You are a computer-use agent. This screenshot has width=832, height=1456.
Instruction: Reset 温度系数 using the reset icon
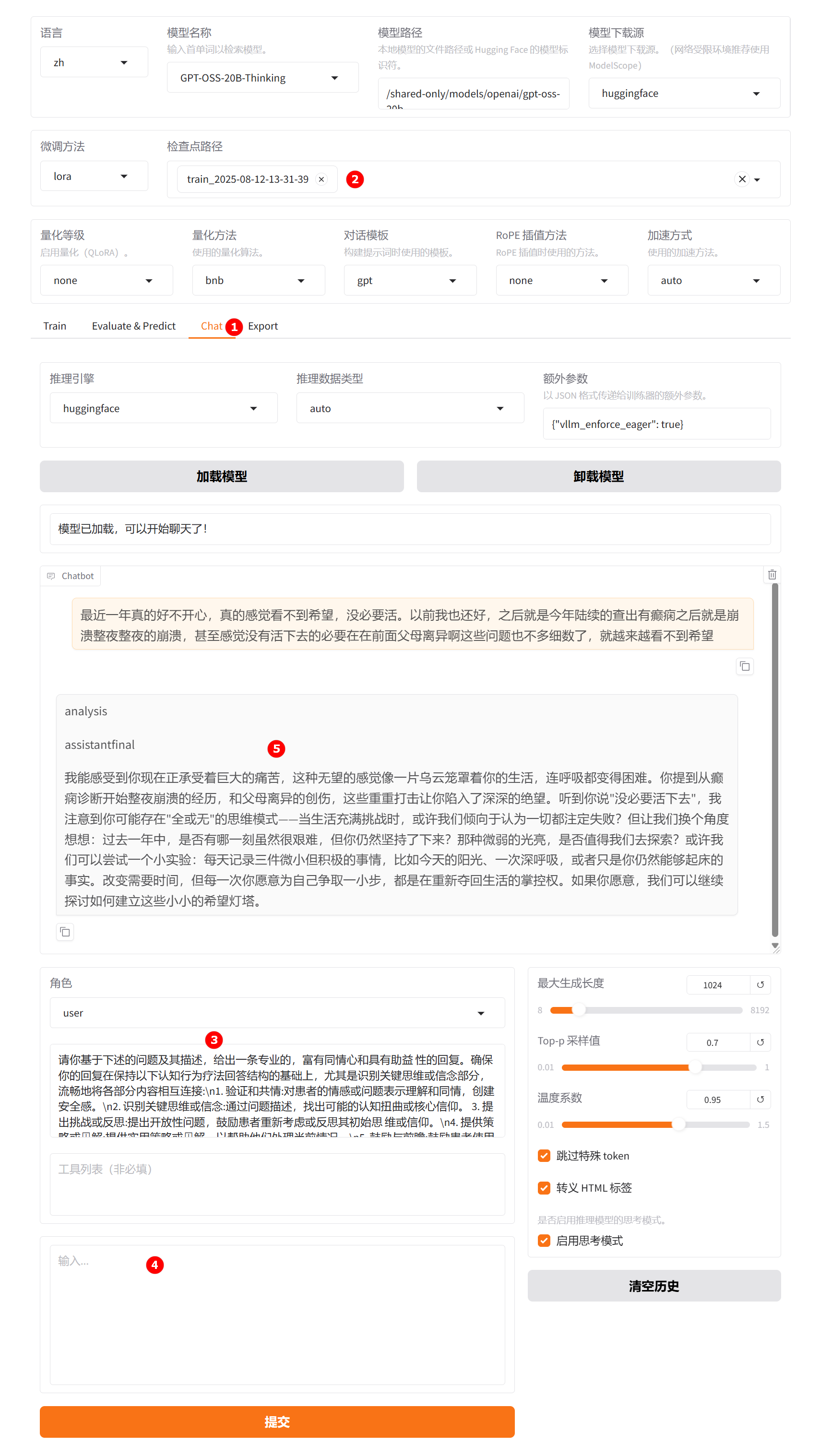[x=760, y=1099]
